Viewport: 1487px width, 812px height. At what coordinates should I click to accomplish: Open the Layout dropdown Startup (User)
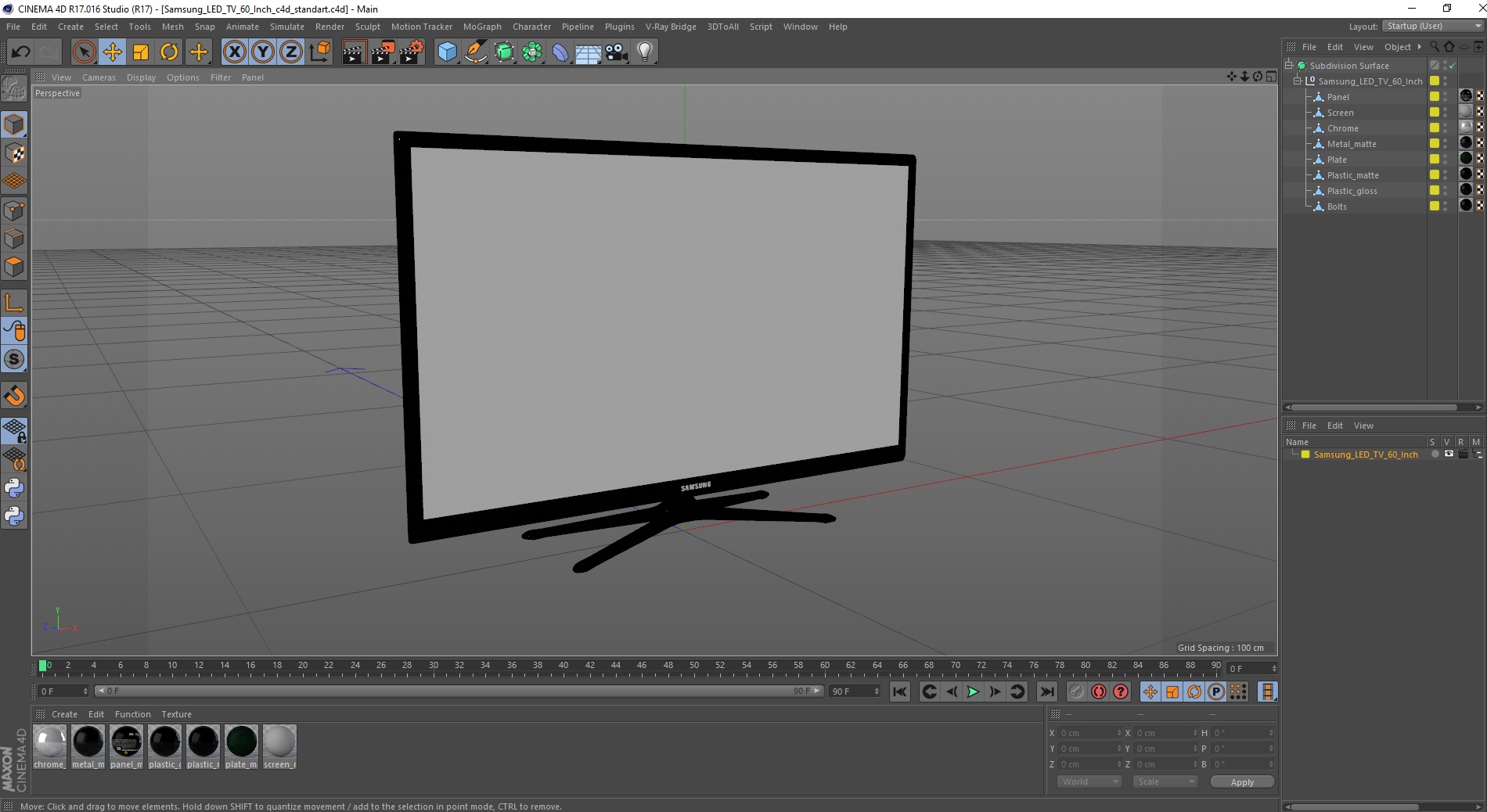pos(1433,26)
